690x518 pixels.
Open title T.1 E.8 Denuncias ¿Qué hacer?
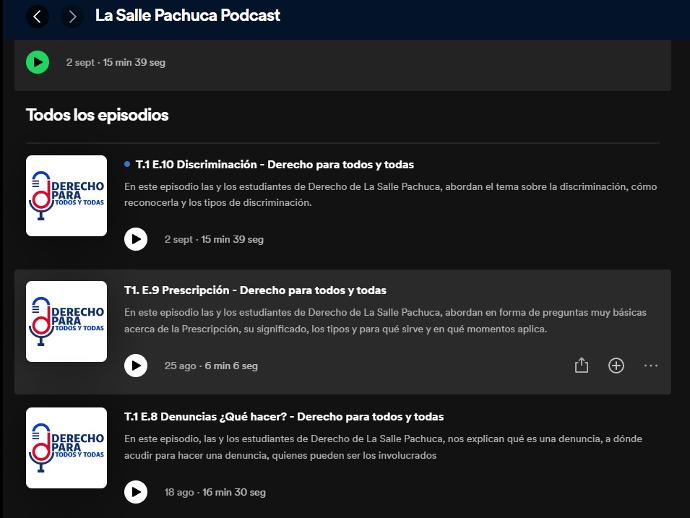284,417
